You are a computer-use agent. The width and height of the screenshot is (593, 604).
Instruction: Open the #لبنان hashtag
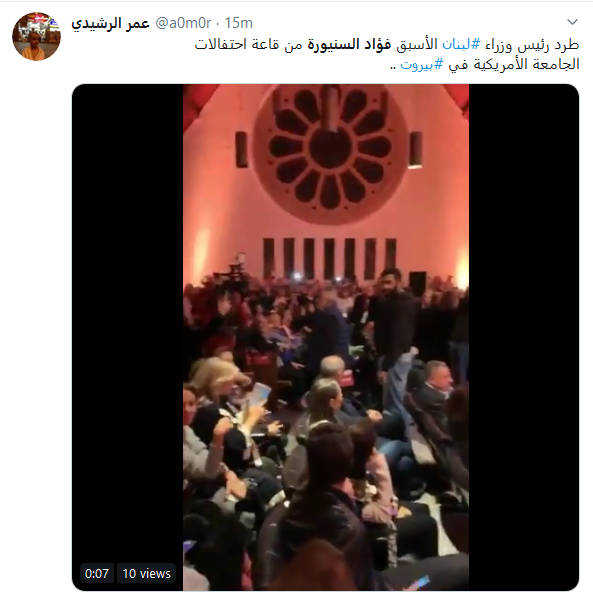tap(461, 45)
